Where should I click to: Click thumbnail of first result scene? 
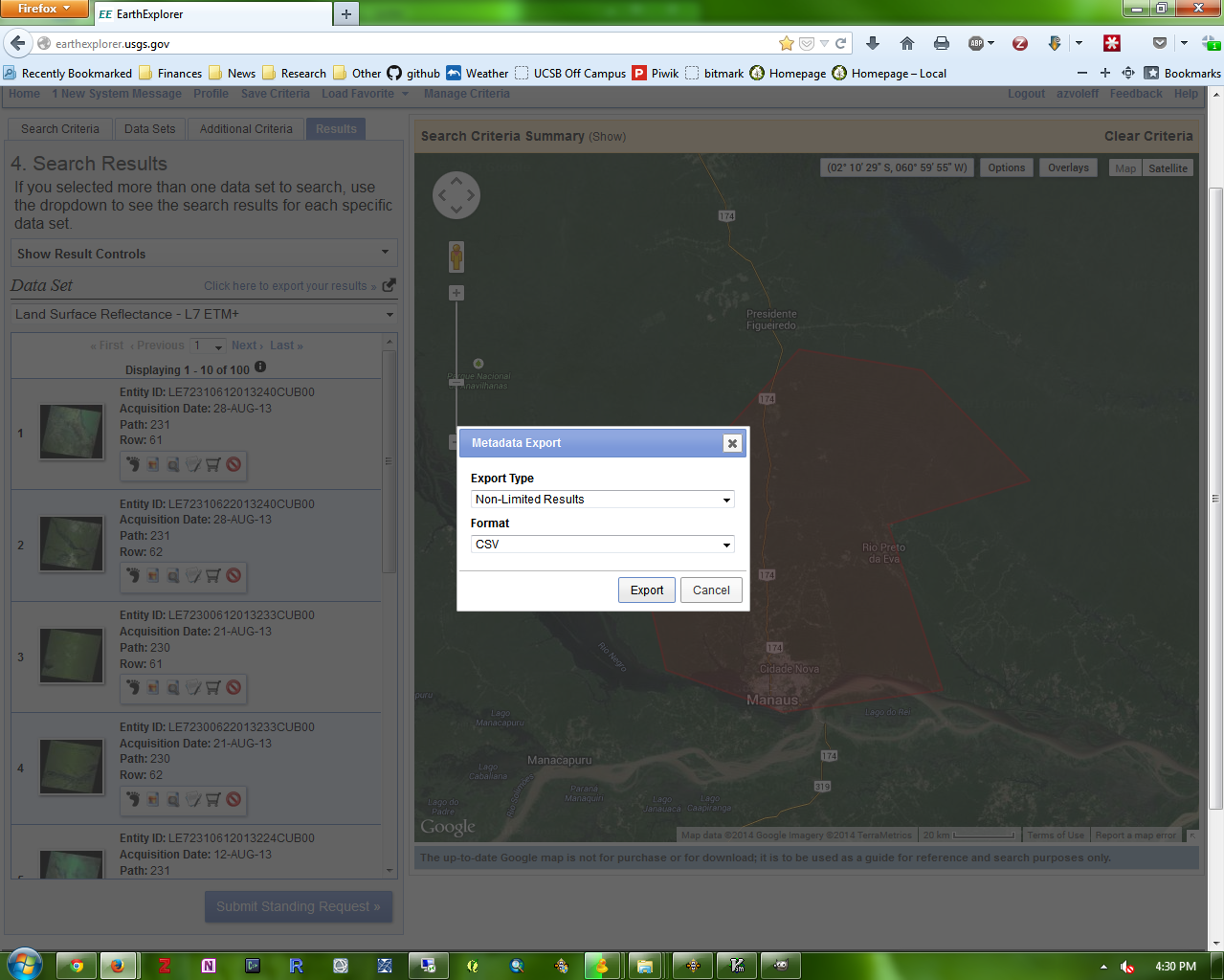(72, 432)
